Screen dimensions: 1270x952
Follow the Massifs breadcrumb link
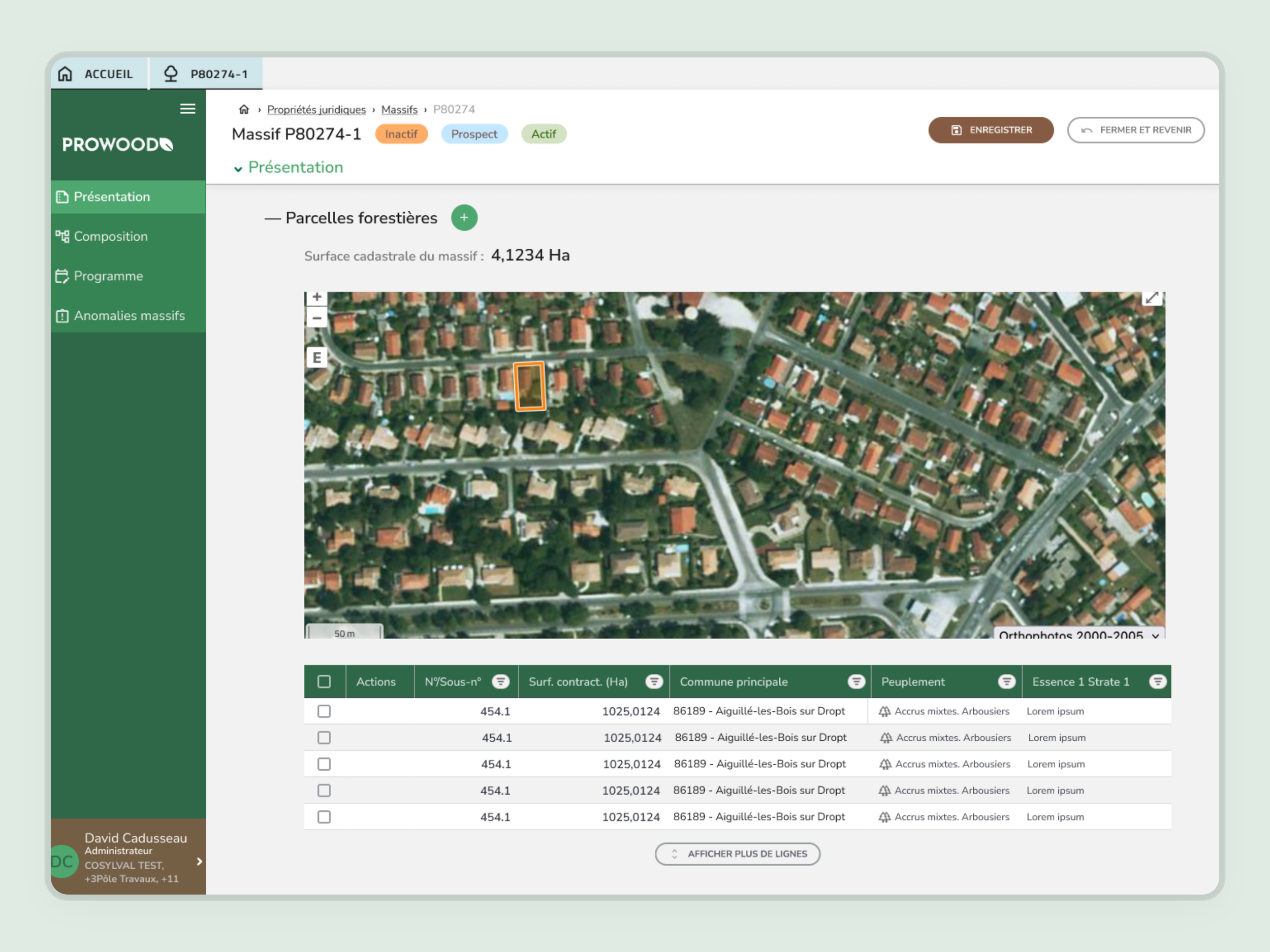pos(400,110)
